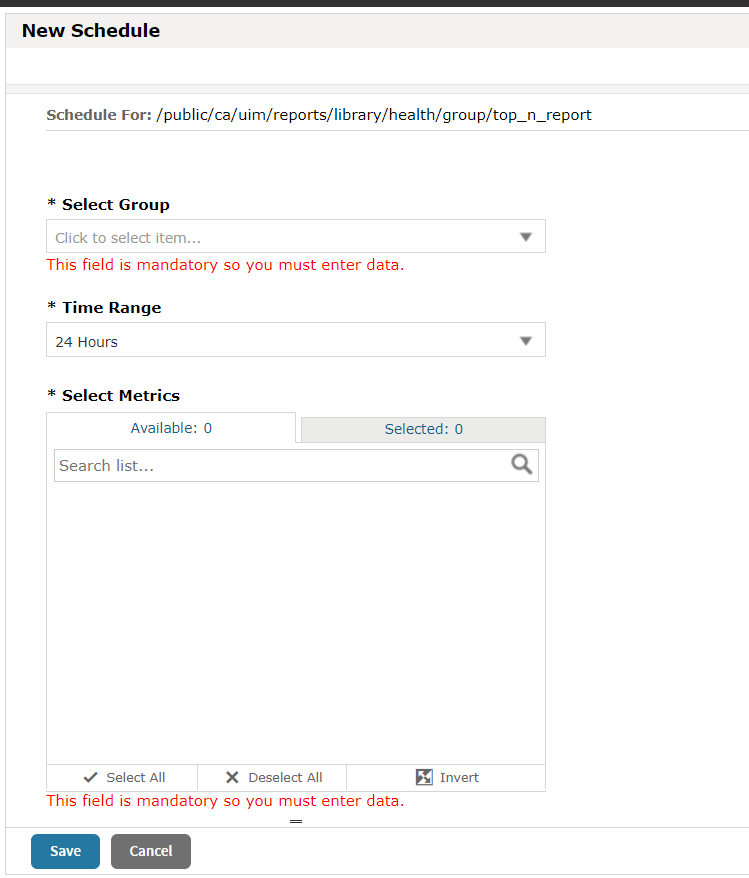749x878 pixels.
Task: Switch to the Available: 0 tab
Action: (171, 428)
